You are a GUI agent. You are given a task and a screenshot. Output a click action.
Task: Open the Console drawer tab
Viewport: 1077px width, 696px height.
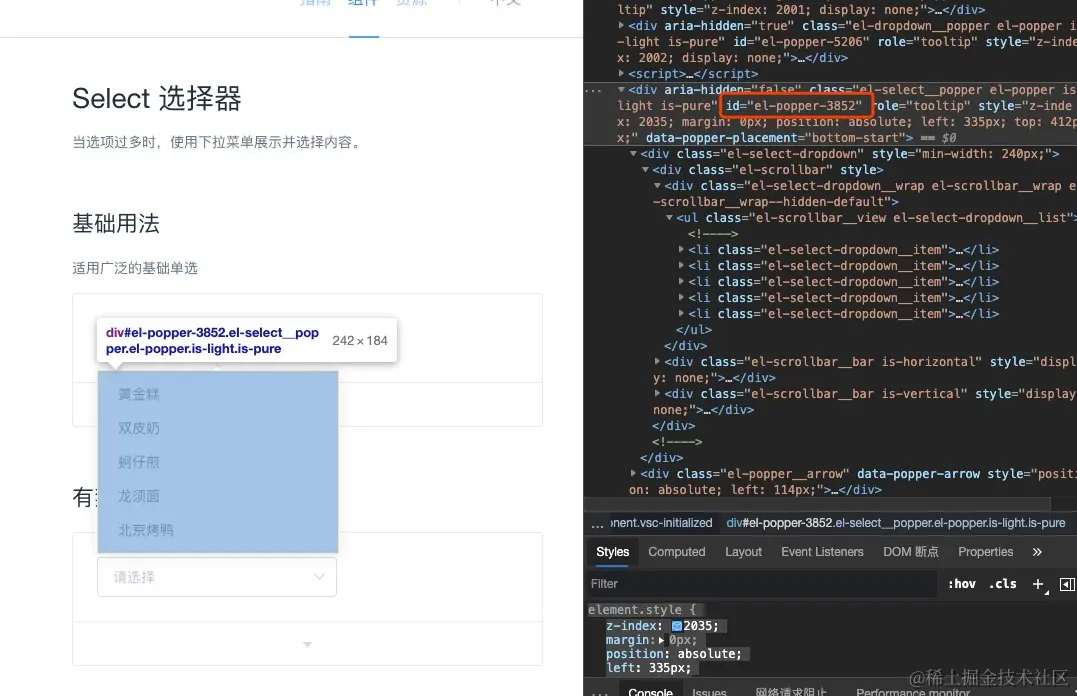click(650, 691)
